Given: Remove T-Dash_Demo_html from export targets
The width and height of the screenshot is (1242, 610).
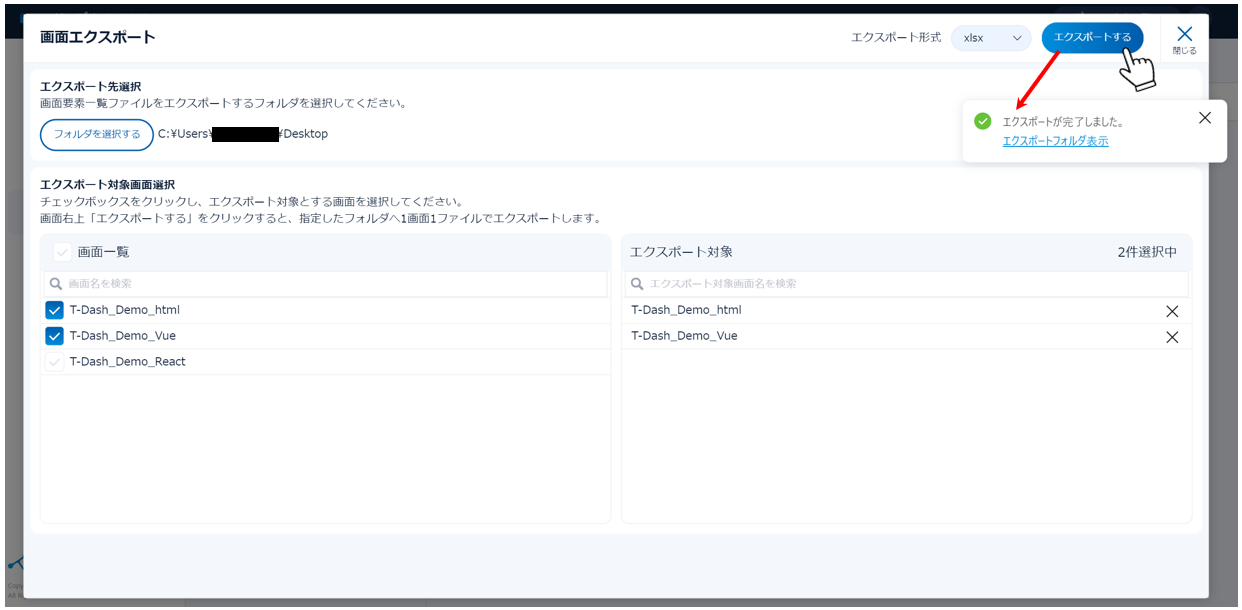Looking at the screenshot, I should (x=1172, y=311).
